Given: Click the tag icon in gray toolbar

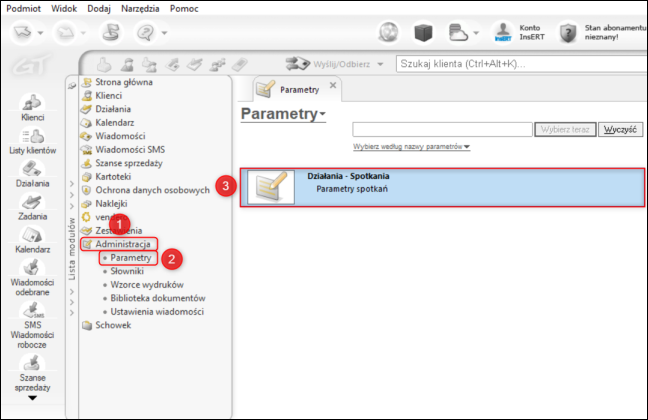Looking at the screenshot, I should [x=239, y=64].
